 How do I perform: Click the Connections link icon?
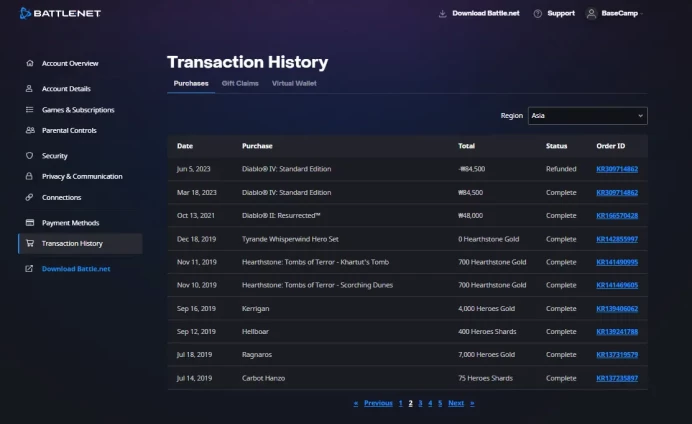29,197
